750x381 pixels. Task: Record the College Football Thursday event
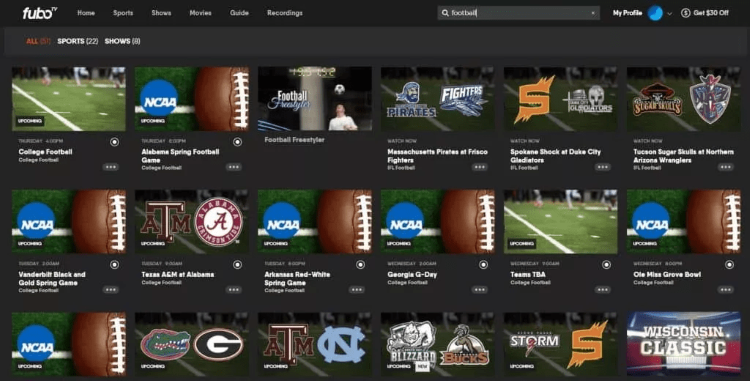tap(114, 142)
